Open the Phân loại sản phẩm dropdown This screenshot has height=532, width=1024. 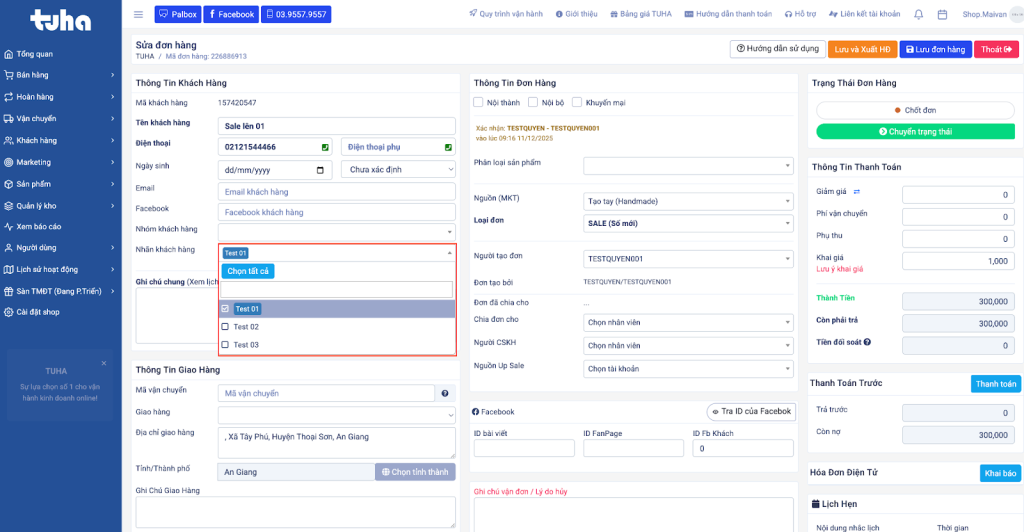[688, 166]
